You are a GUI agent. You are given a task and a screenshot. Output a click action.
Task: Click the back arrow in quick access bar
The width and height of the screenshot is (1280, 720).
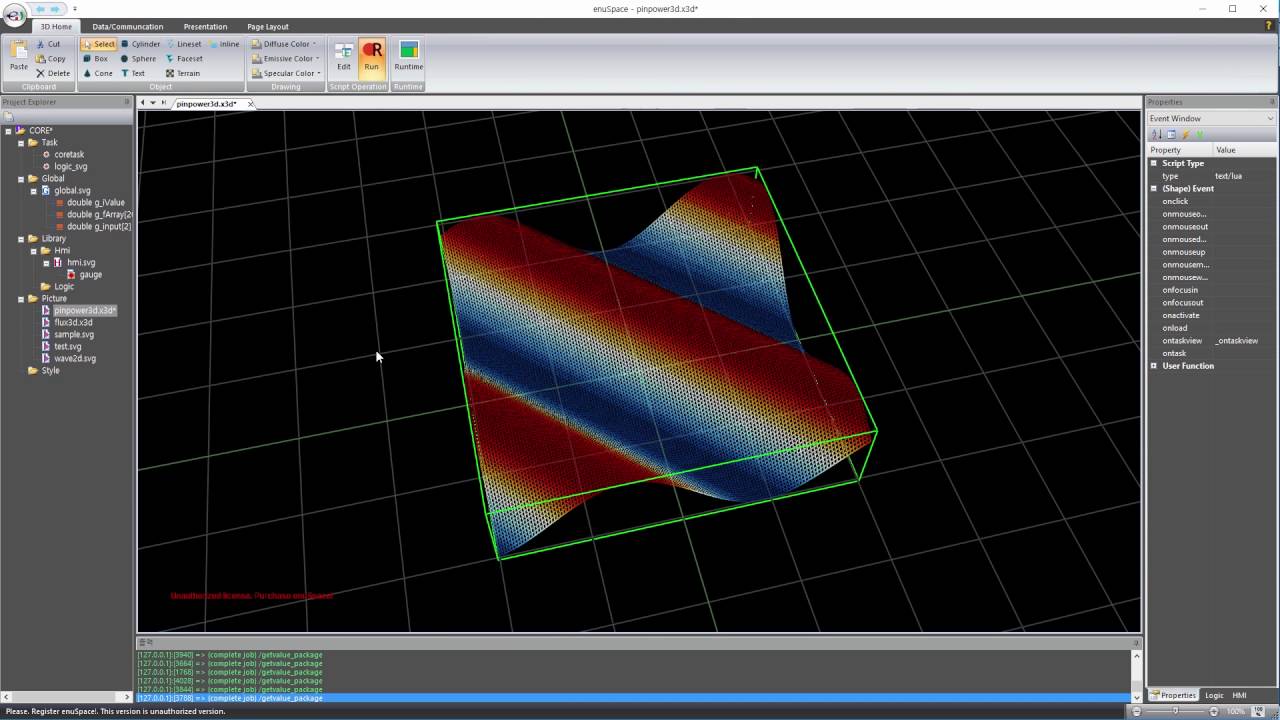coord(40,9)
